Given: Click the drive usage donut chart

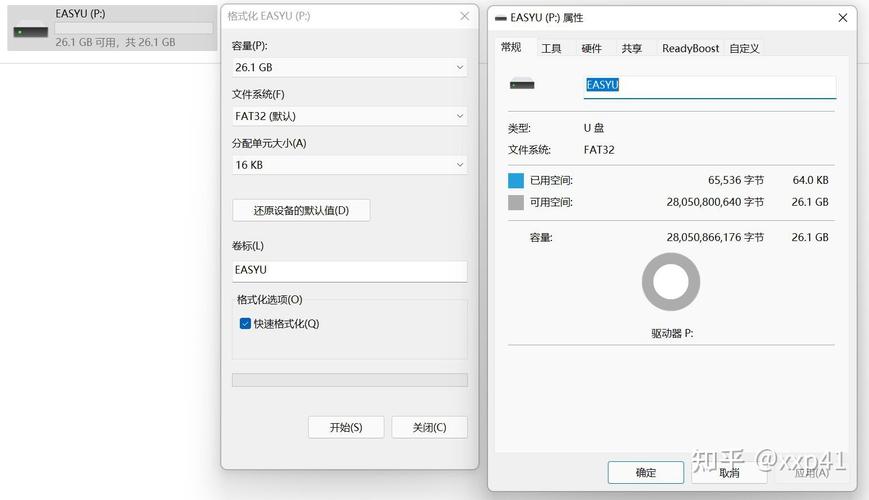Looking at the screenshot, I should (671, 282).
